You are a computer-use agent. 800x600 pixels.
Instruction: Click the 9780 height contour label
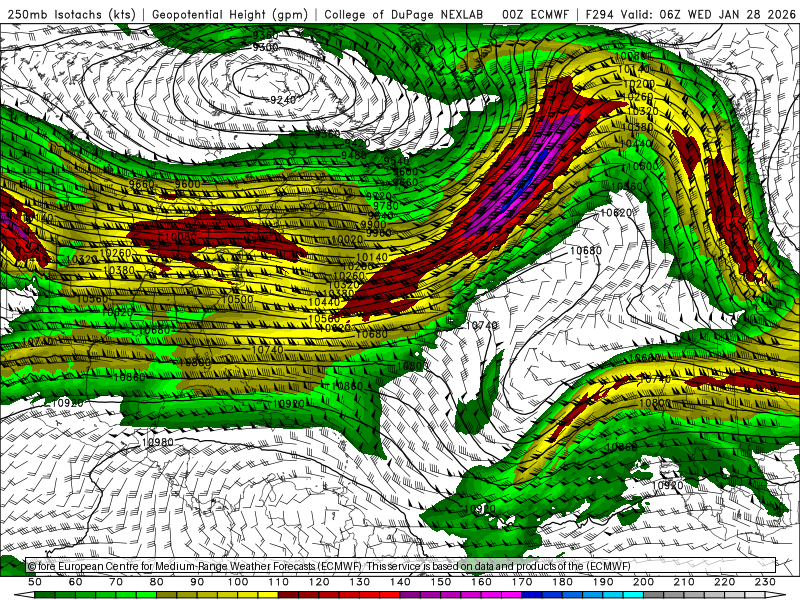coord(386,206)
